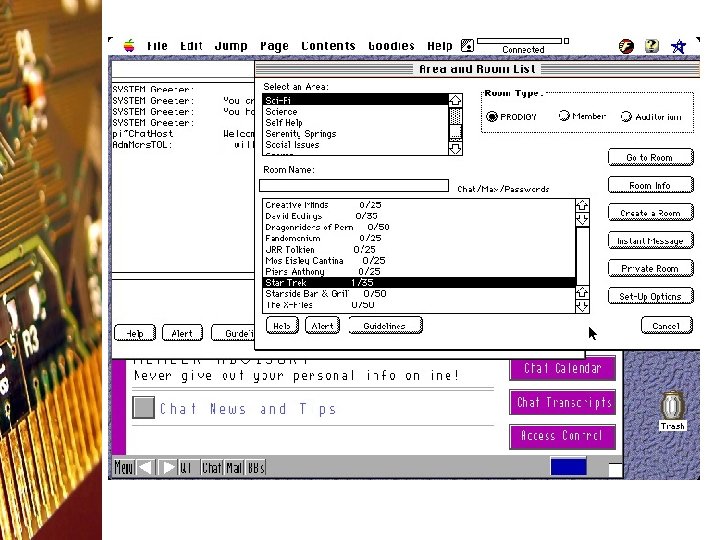Open Set-Up Options
The width and height of the screenshot is (720, 540).
point(650,297)
